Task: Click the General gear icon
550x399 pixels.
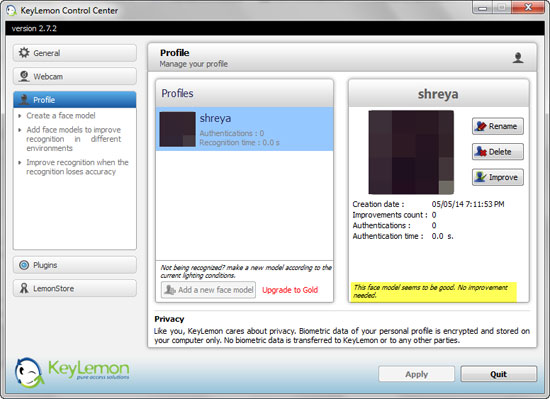Action: point(24,53)
